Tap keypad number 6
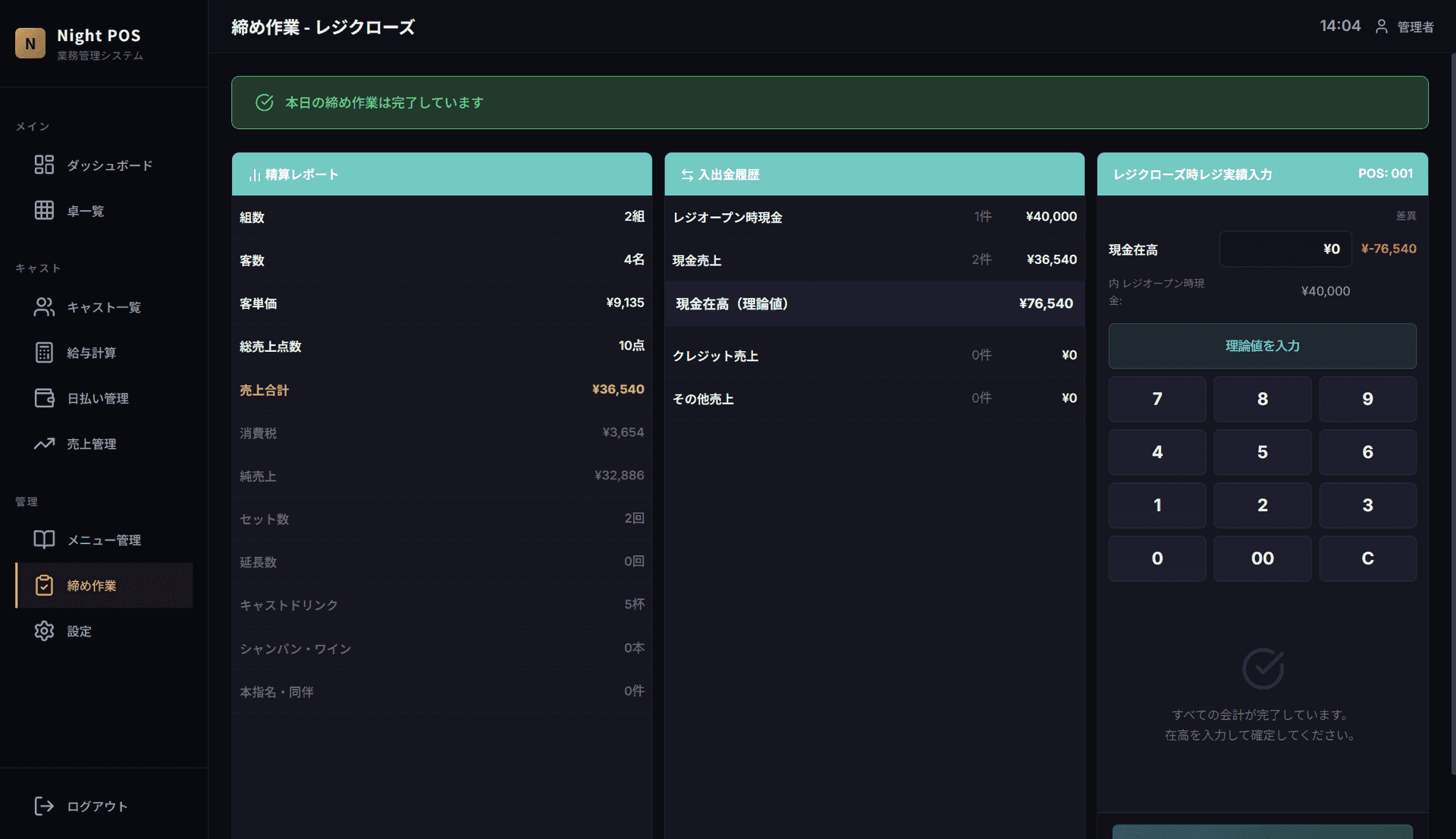This screenshot has height=839, width=1456. [x=1367, y=452]
